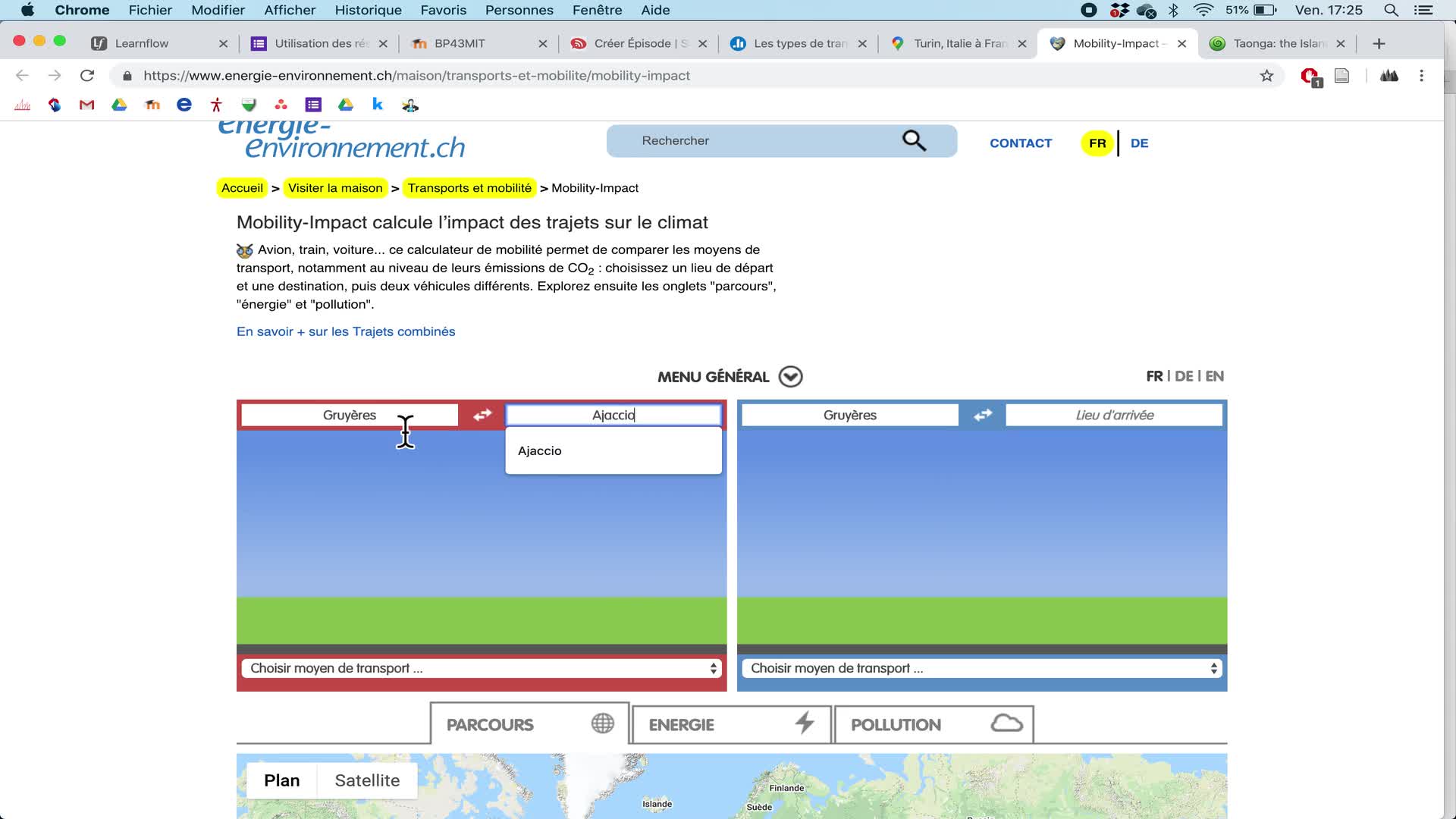Open the Contact link
This screenshot has height=819, width=1456.
click(x=1020, y=143)
